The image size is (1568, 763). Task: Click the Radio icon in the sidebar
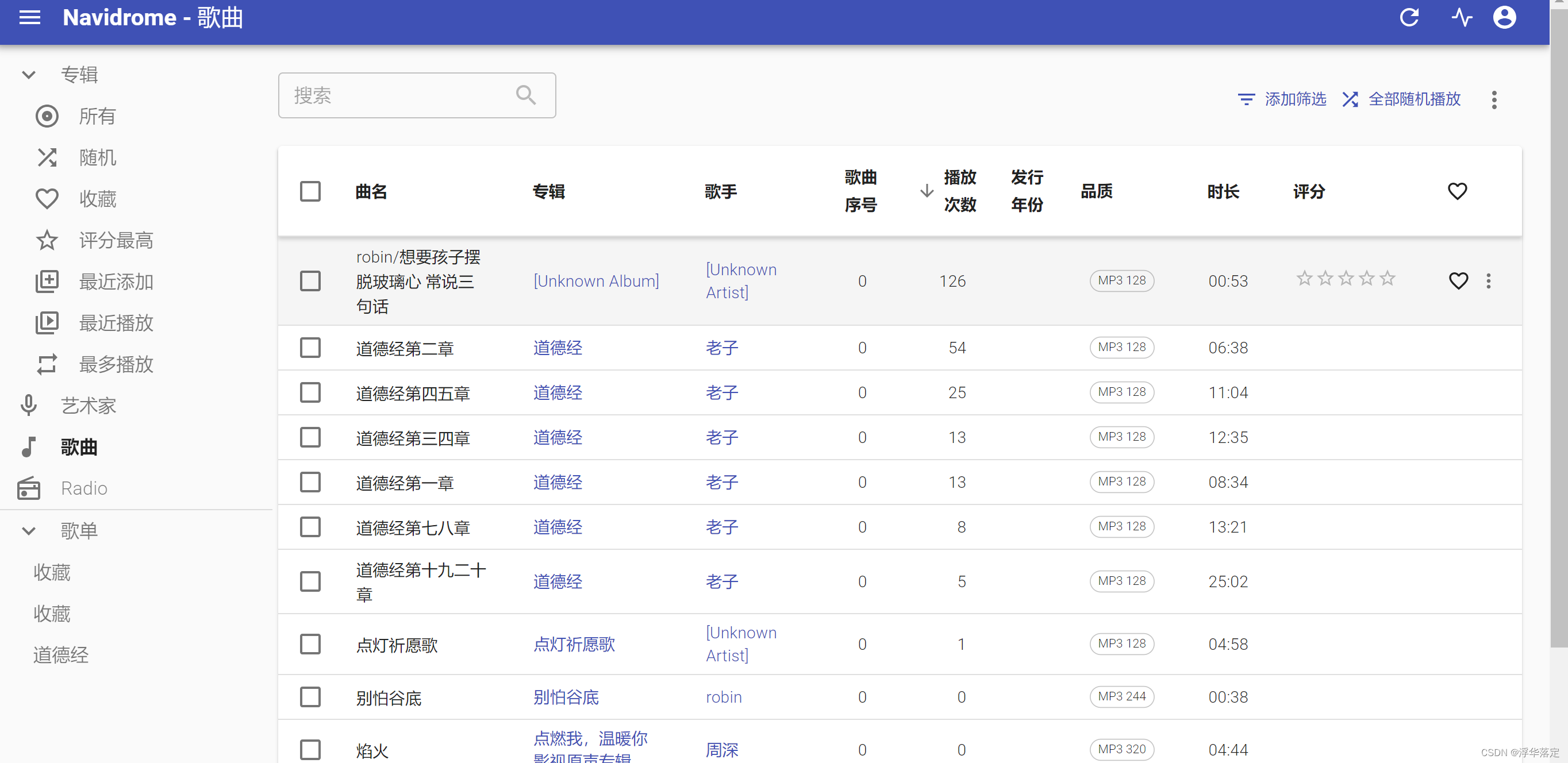tap(29, 488)
